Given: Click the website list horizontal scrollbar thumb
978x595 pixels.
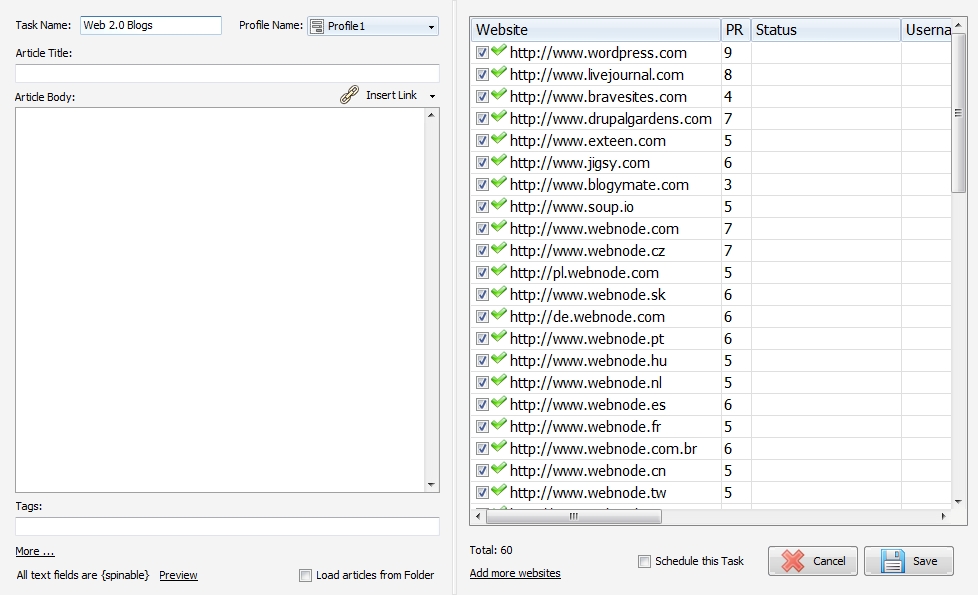Looking at the screenshot, I should [573, 516].
